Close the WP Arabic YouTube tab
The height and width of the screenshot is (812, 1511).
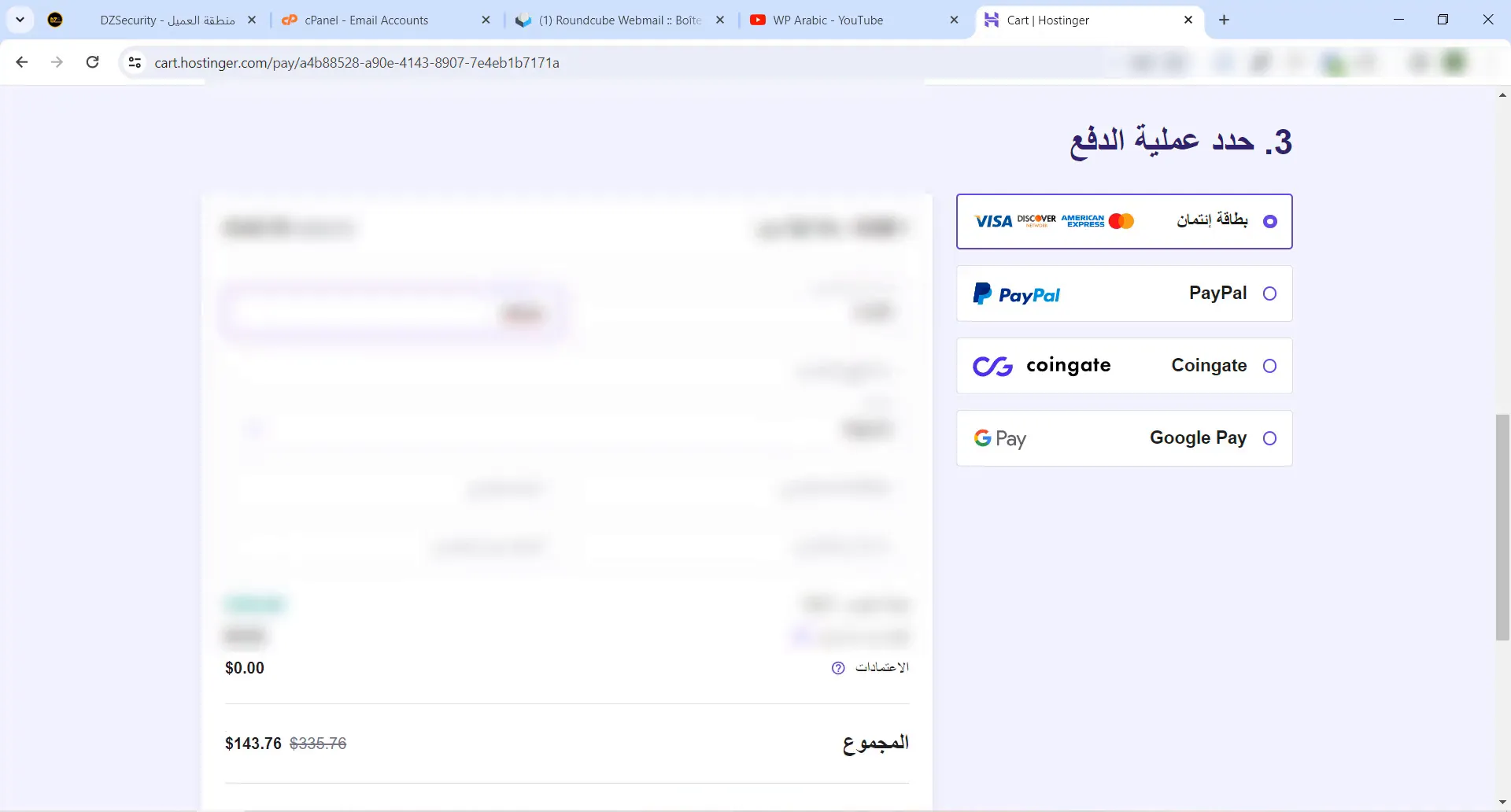pos(954,20)
